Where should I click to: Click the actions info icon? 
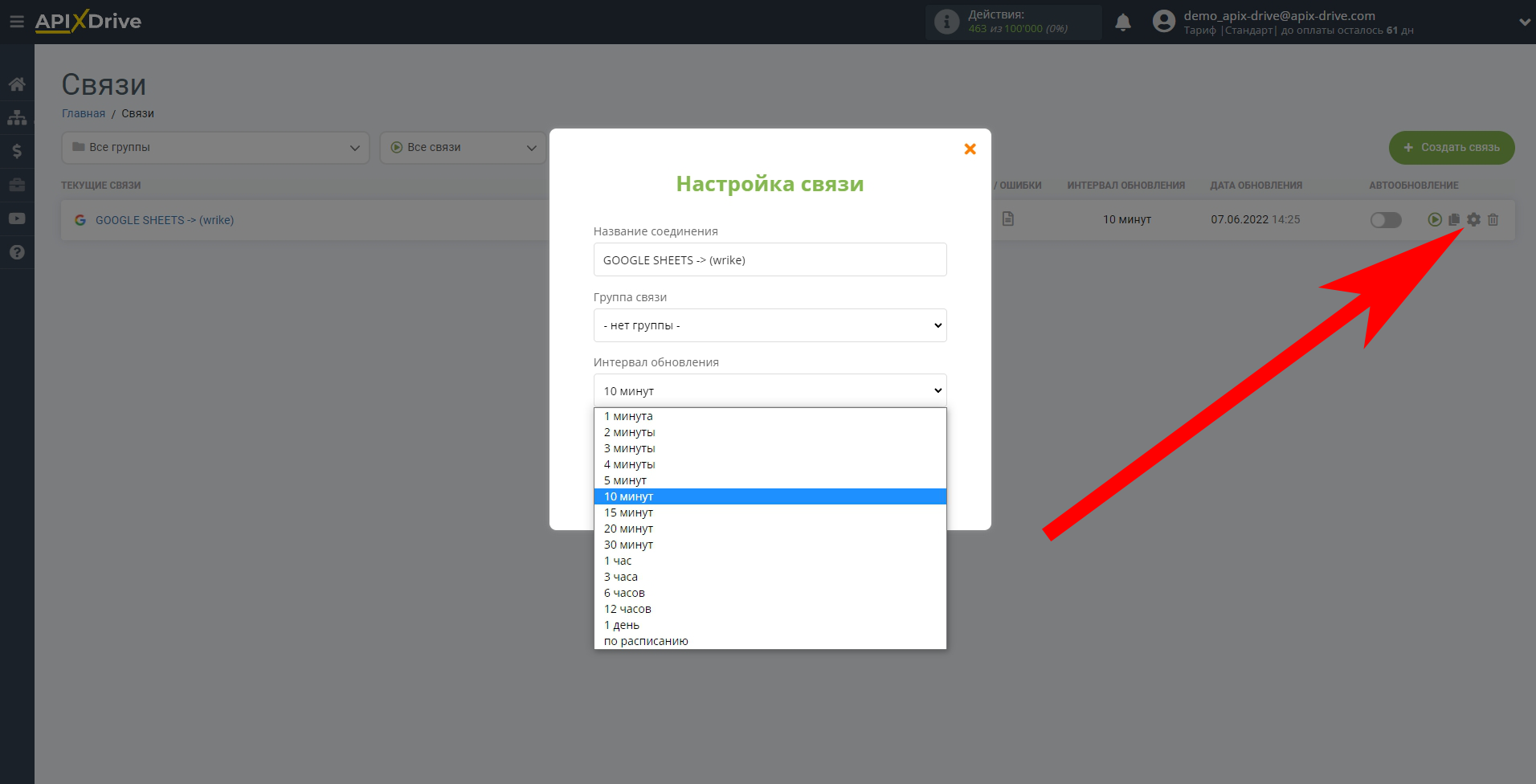947,22
